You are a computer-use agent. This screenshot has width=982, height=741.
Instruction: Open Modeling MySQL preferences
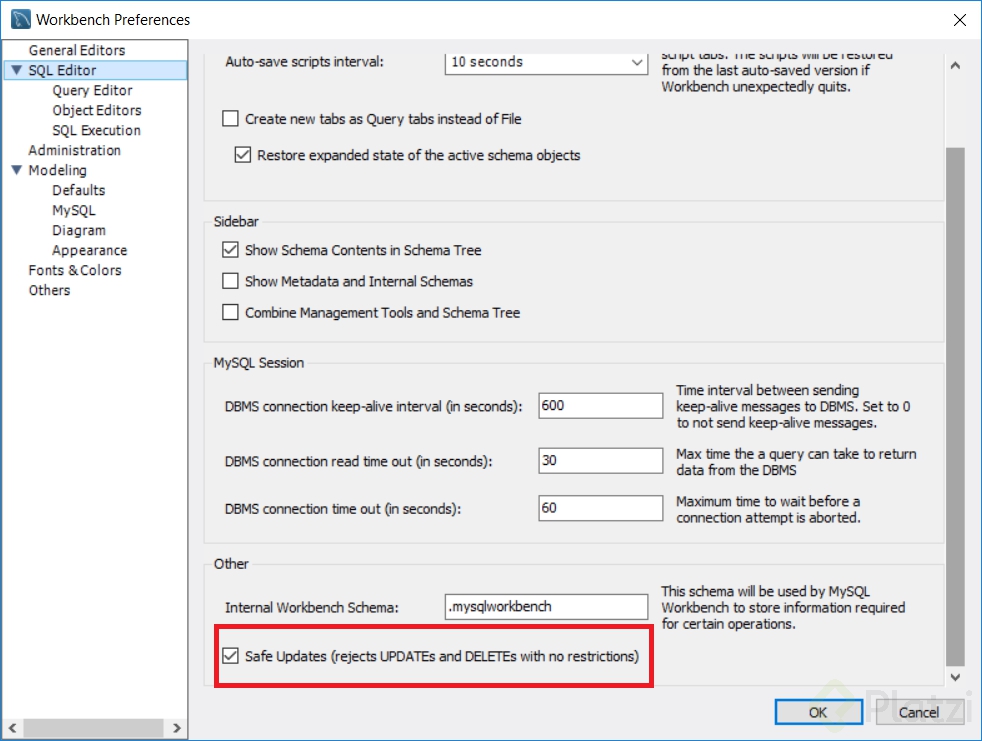coord(73,210)
